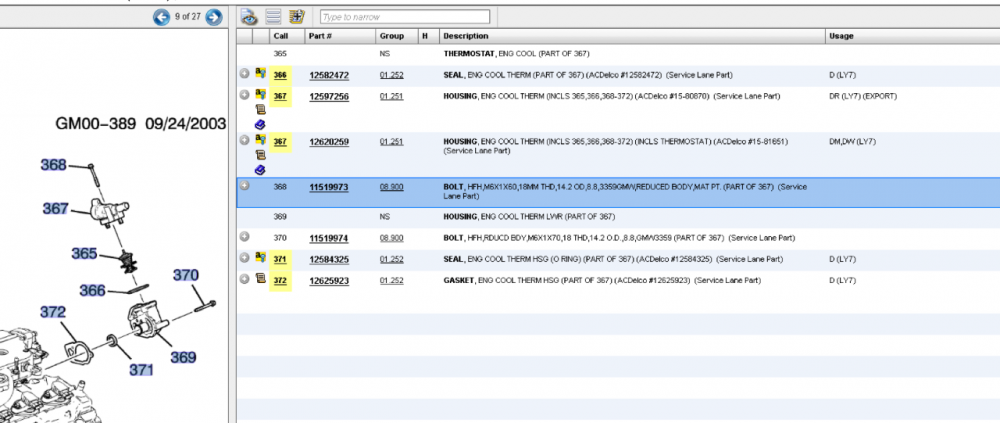Expand the row for seal 12584325
1000x423 pixels.
[x=244, y=258]
